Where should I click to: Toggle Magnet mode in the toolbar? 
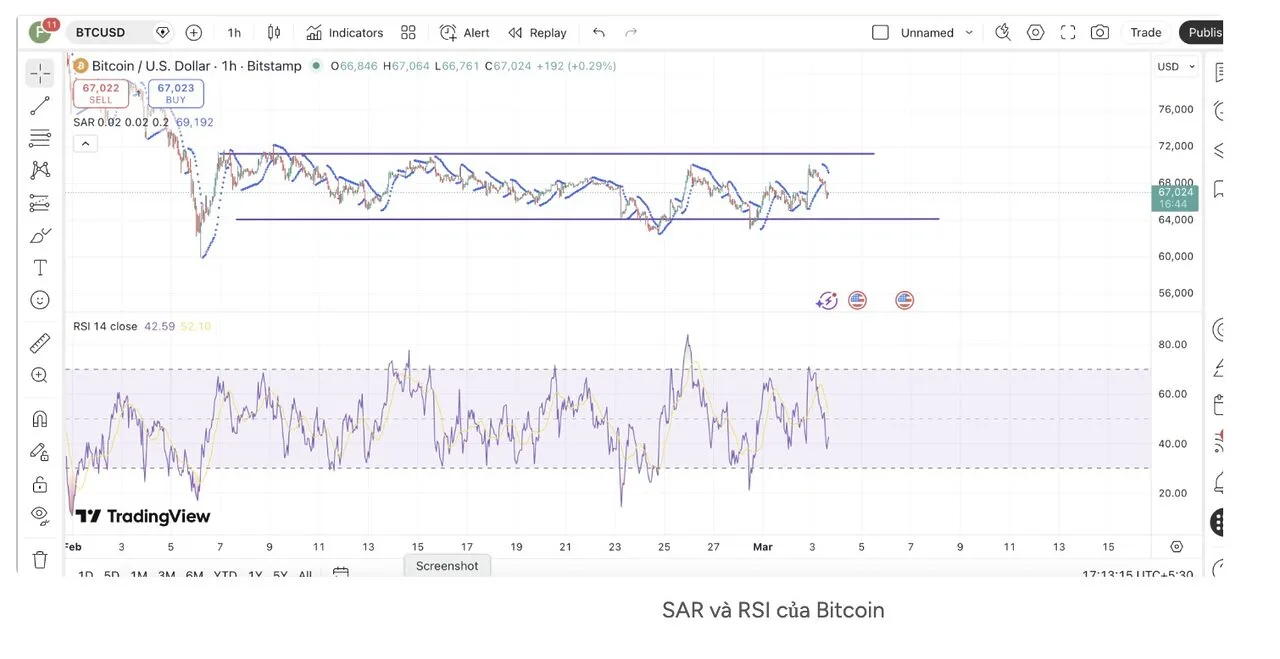(39, 418)
